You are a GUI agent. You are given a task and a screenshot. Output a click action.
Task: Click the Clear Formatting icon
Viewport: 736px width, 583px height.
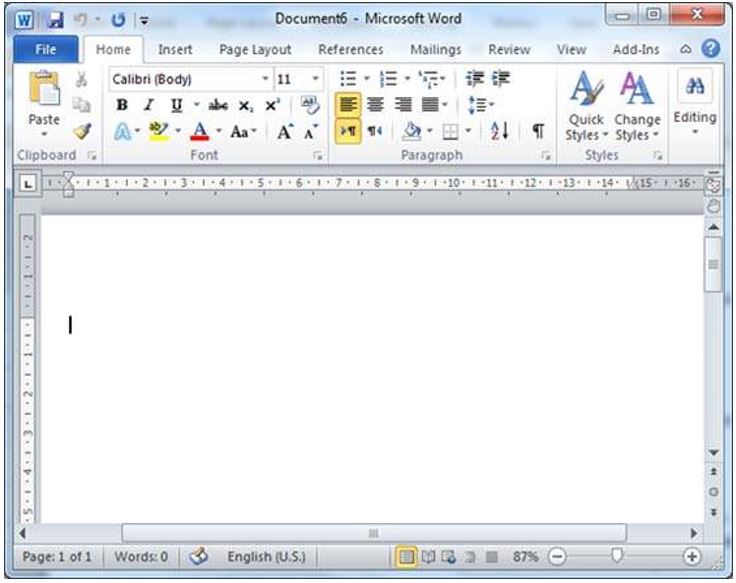point(310,105)
